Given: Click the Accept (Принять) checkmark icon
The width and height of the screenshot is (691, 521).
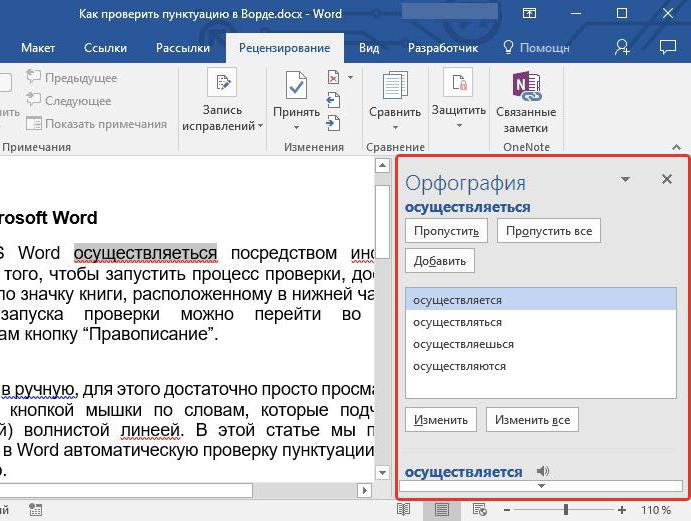Looking at the screenshot, I should (296, 85).
